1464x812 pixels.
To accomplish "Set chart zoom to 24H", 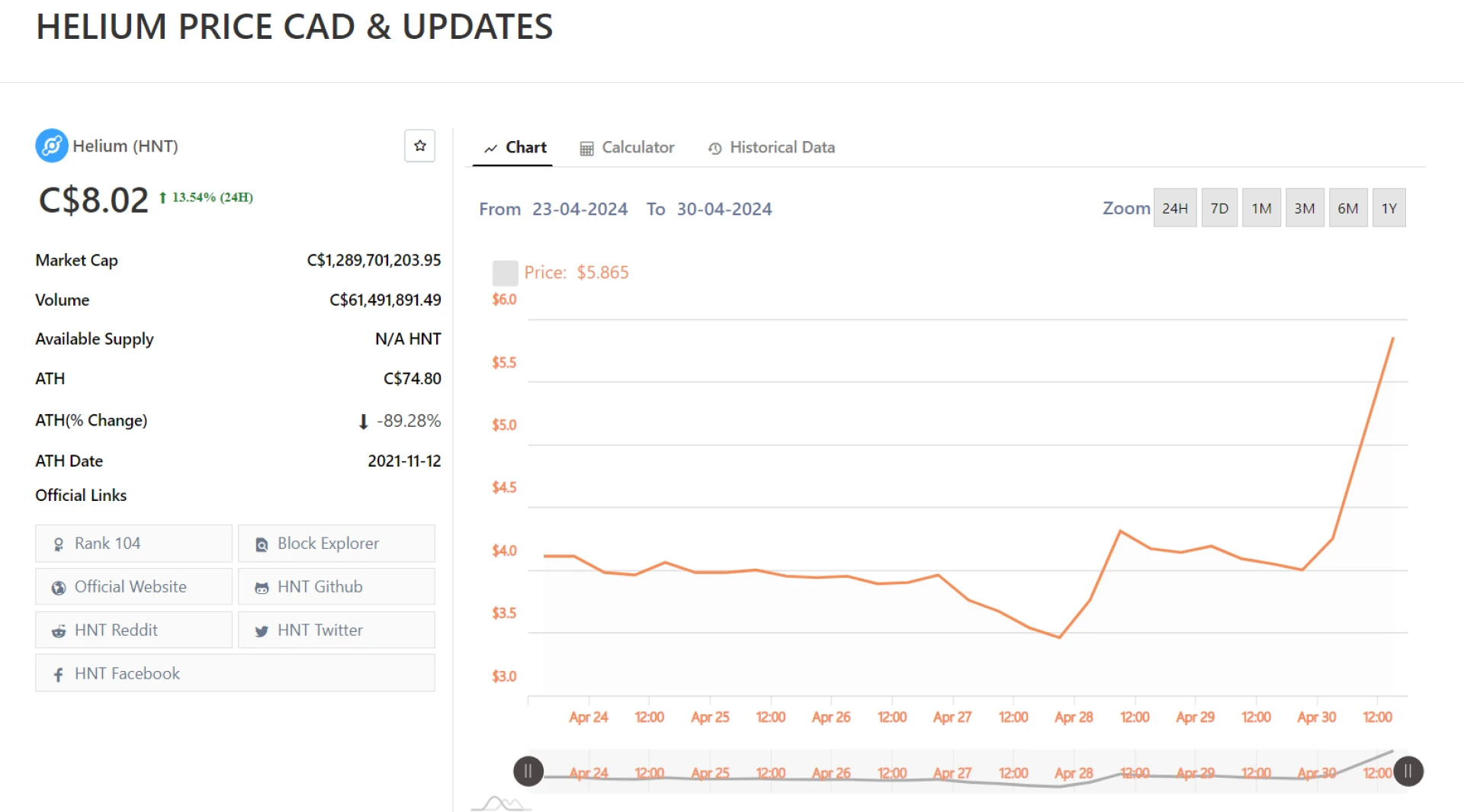I will pyautogui.click(x=1174, y=208).
